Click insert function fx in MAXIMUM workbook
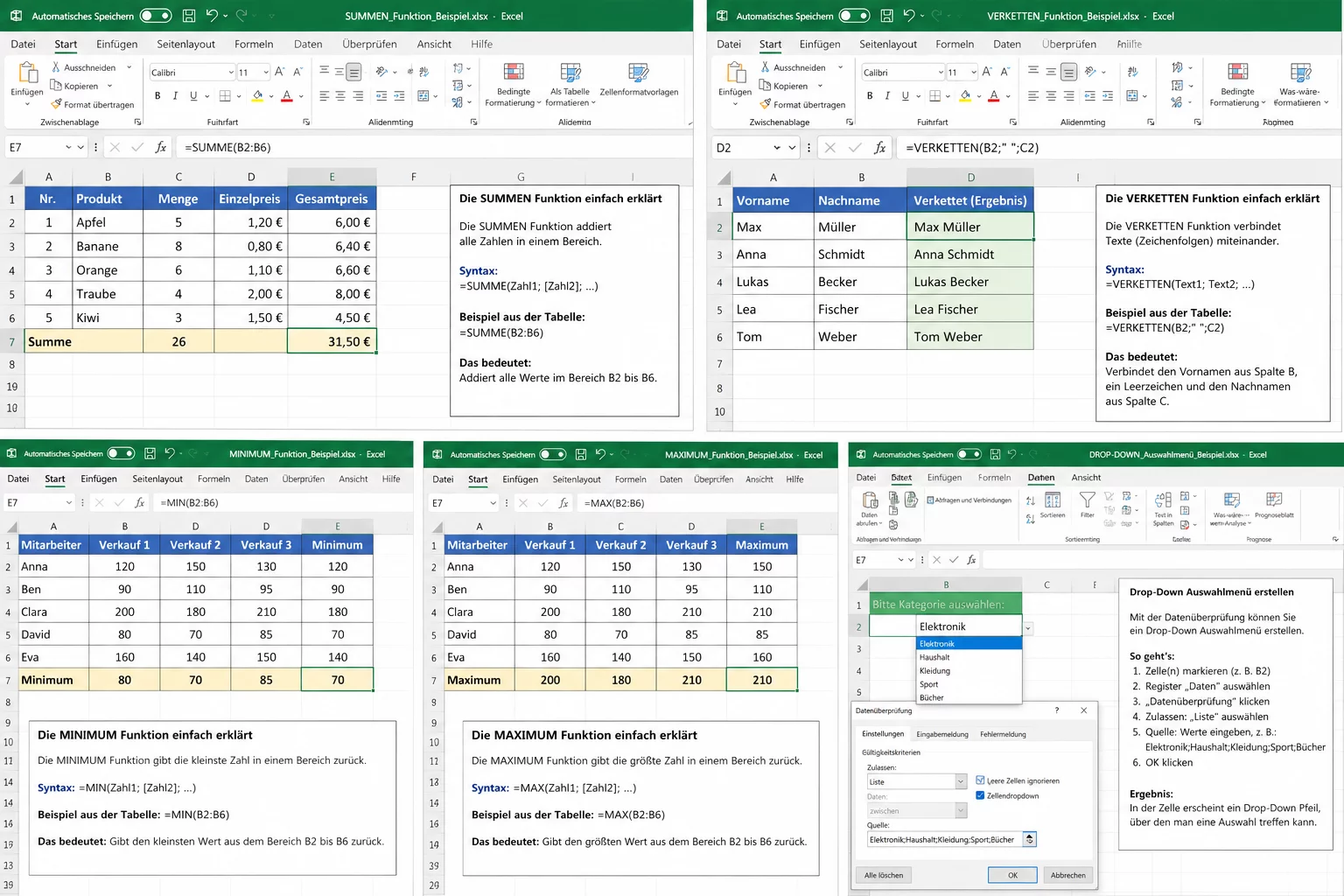Image resolution: width=1344 pixels, height=896 pixels. [563, 503]
